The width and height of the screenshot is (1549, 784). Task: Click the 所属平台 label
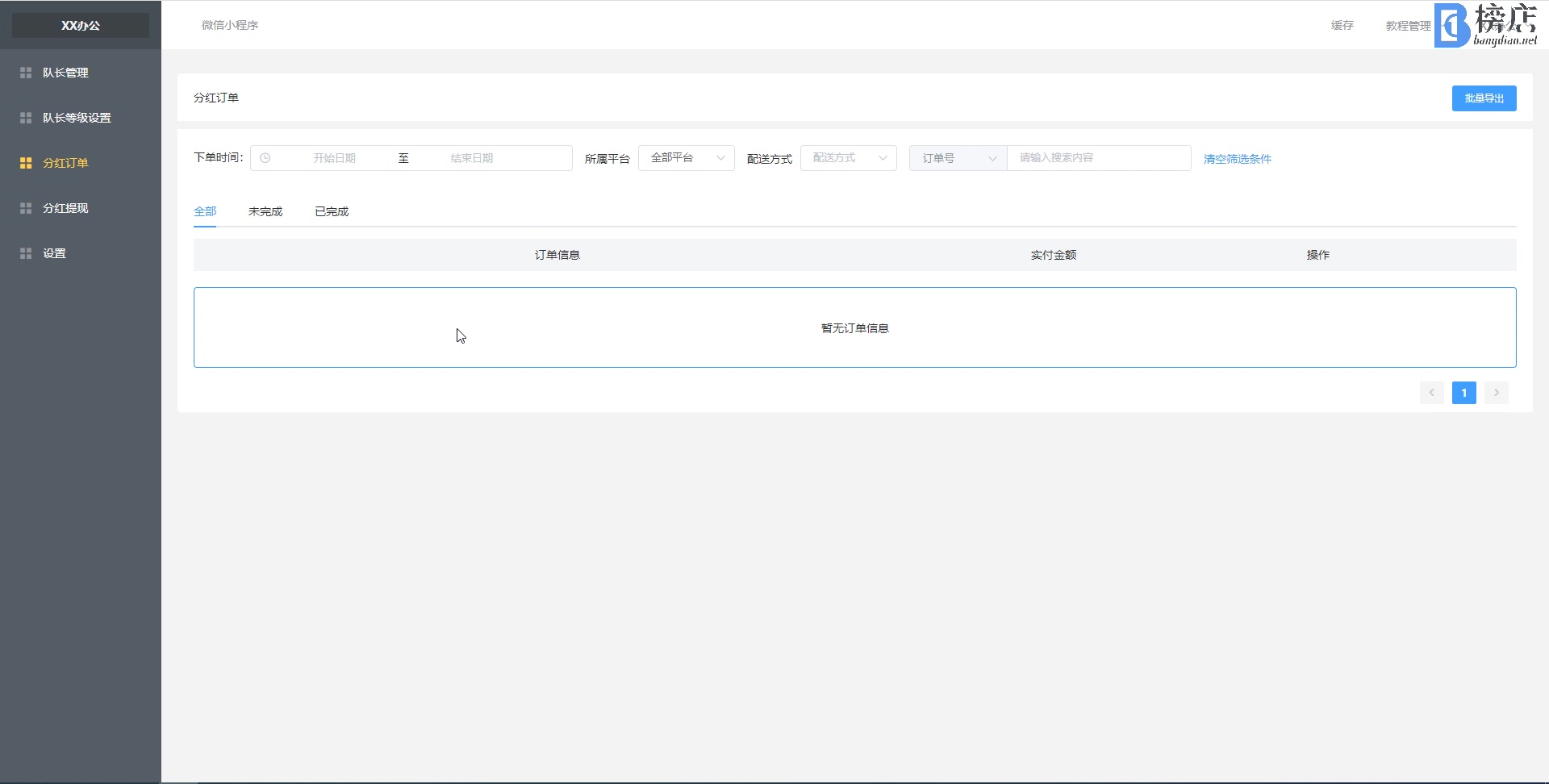tap(607, 159)
